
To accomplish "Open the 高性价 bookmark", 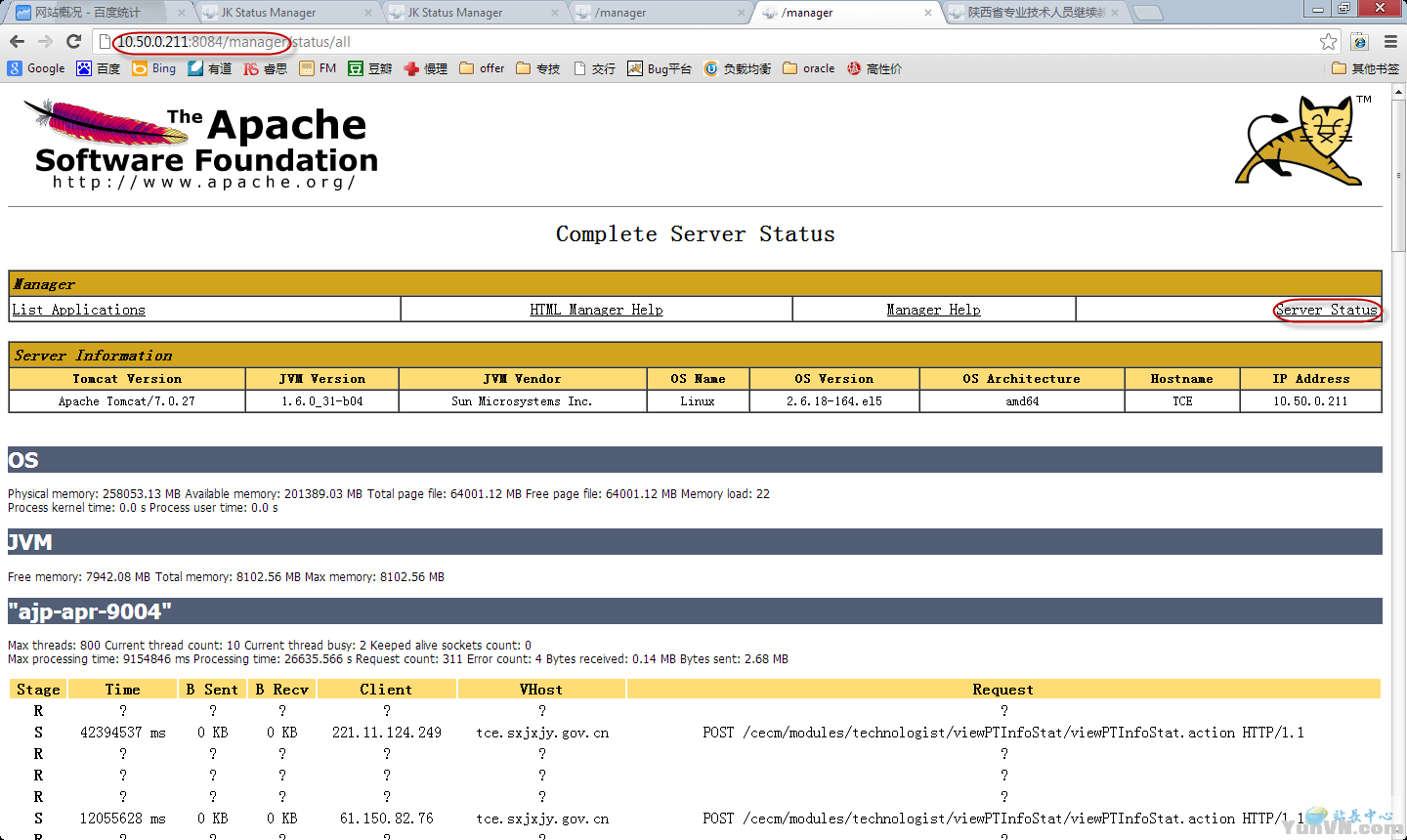I will (874, 68).
